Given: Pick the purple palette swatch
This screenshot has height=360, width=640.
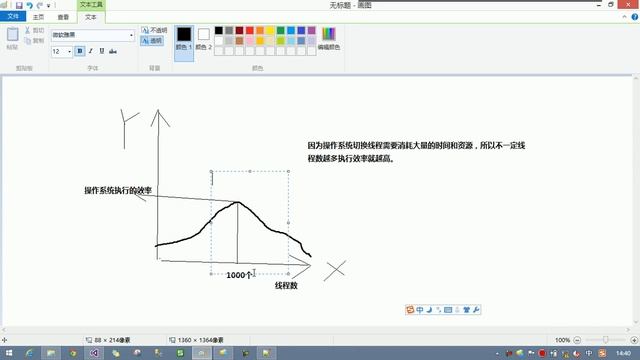Looking at the screenshot, I should [311, 30].
